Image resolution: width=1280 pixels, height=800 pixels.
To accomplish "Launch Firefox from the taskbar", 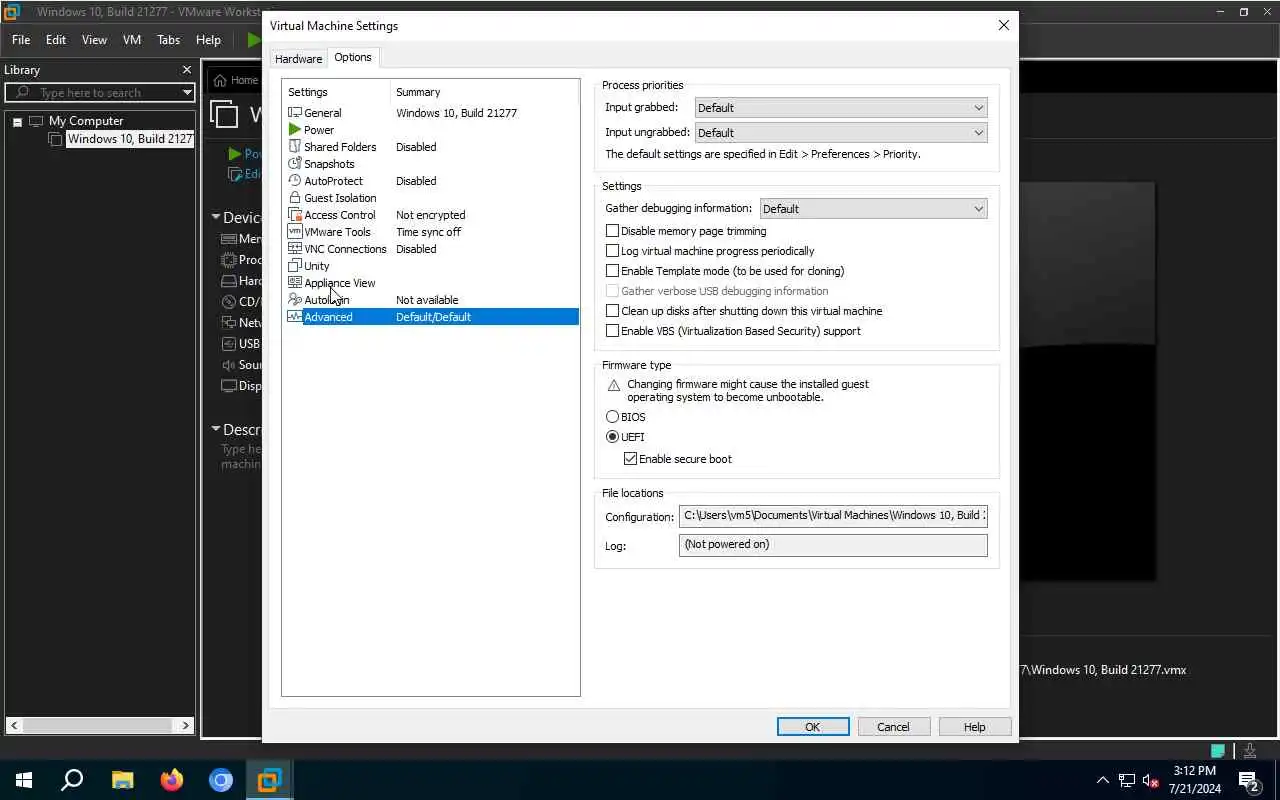I will (x=171, y=780).
